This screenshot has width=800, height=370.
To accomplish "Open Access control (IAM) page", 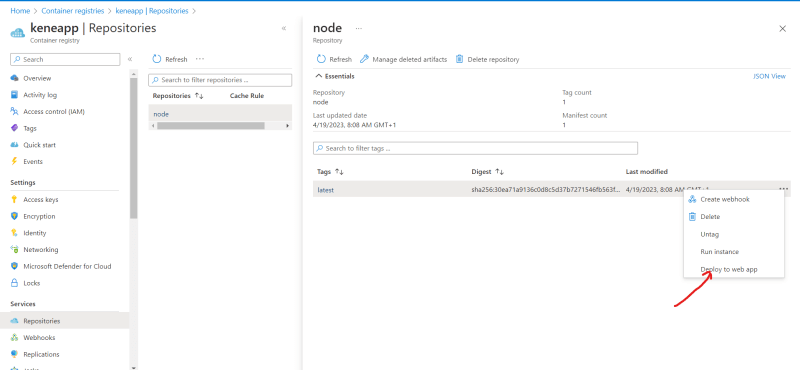I will [54, 111].
